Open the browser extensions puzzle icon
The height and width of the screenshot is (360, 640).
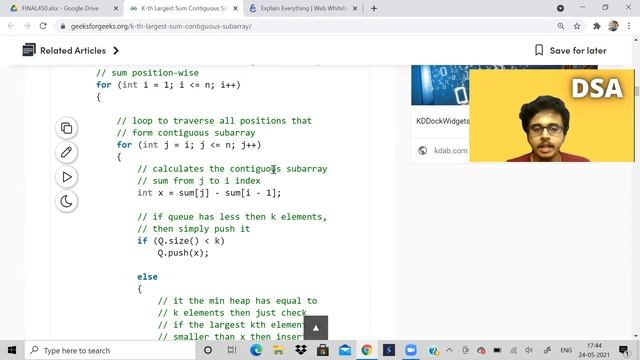pyautogui.click(x=597, y=26)
